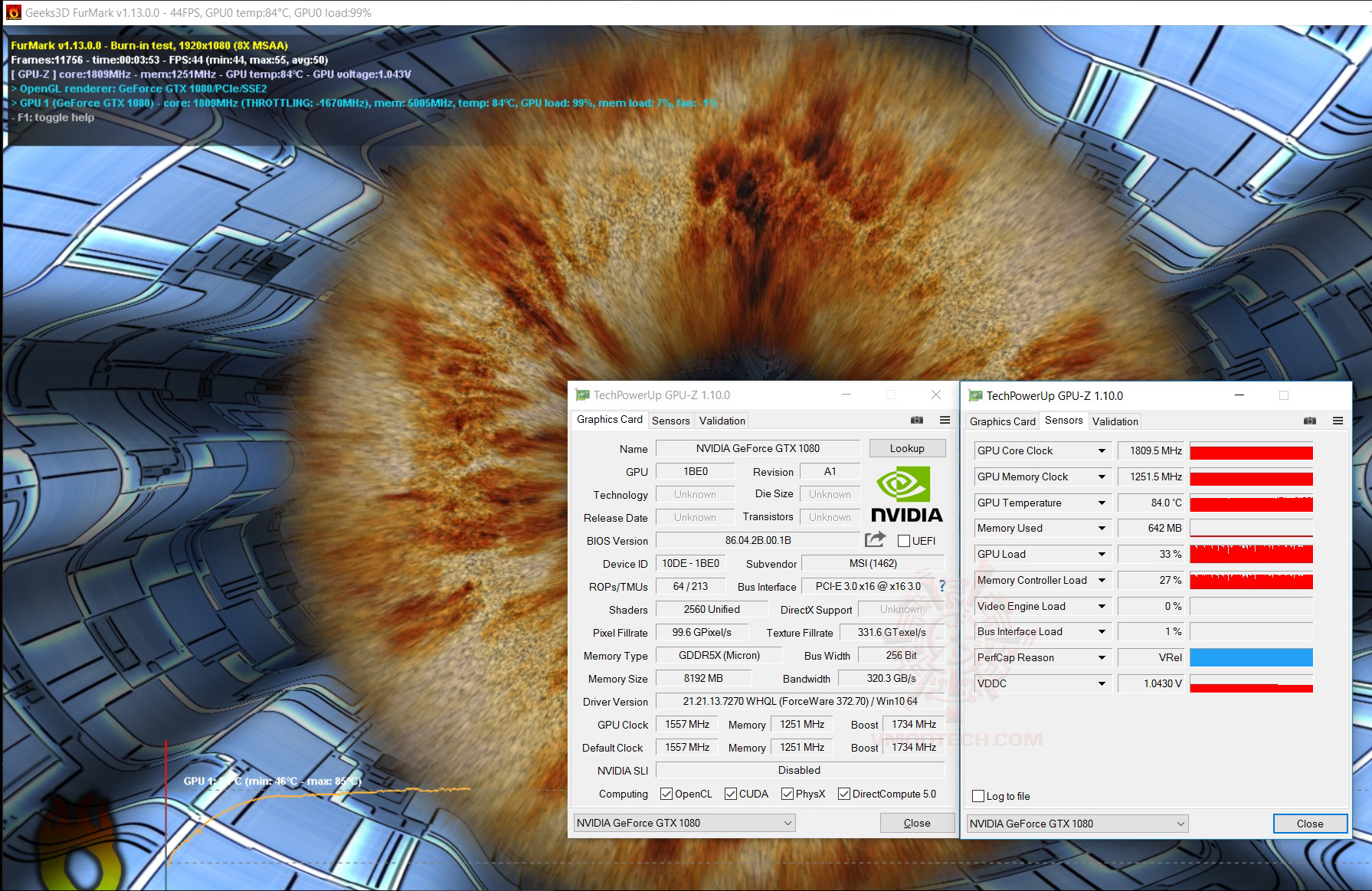This screenshot has height=891, width=1372.
Task: Click the Bus Interface value PCI-E 3.0 x16
Action: (868, 586)
